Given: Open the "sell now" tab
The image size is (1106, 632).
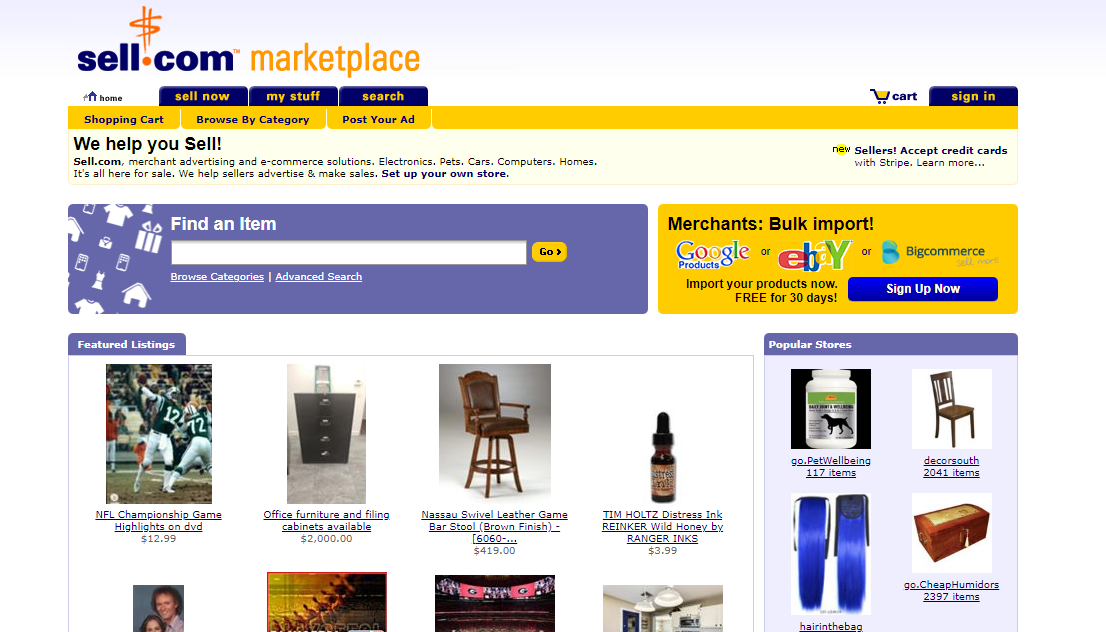Looking at the screenshot, I should tap(202, 96).
